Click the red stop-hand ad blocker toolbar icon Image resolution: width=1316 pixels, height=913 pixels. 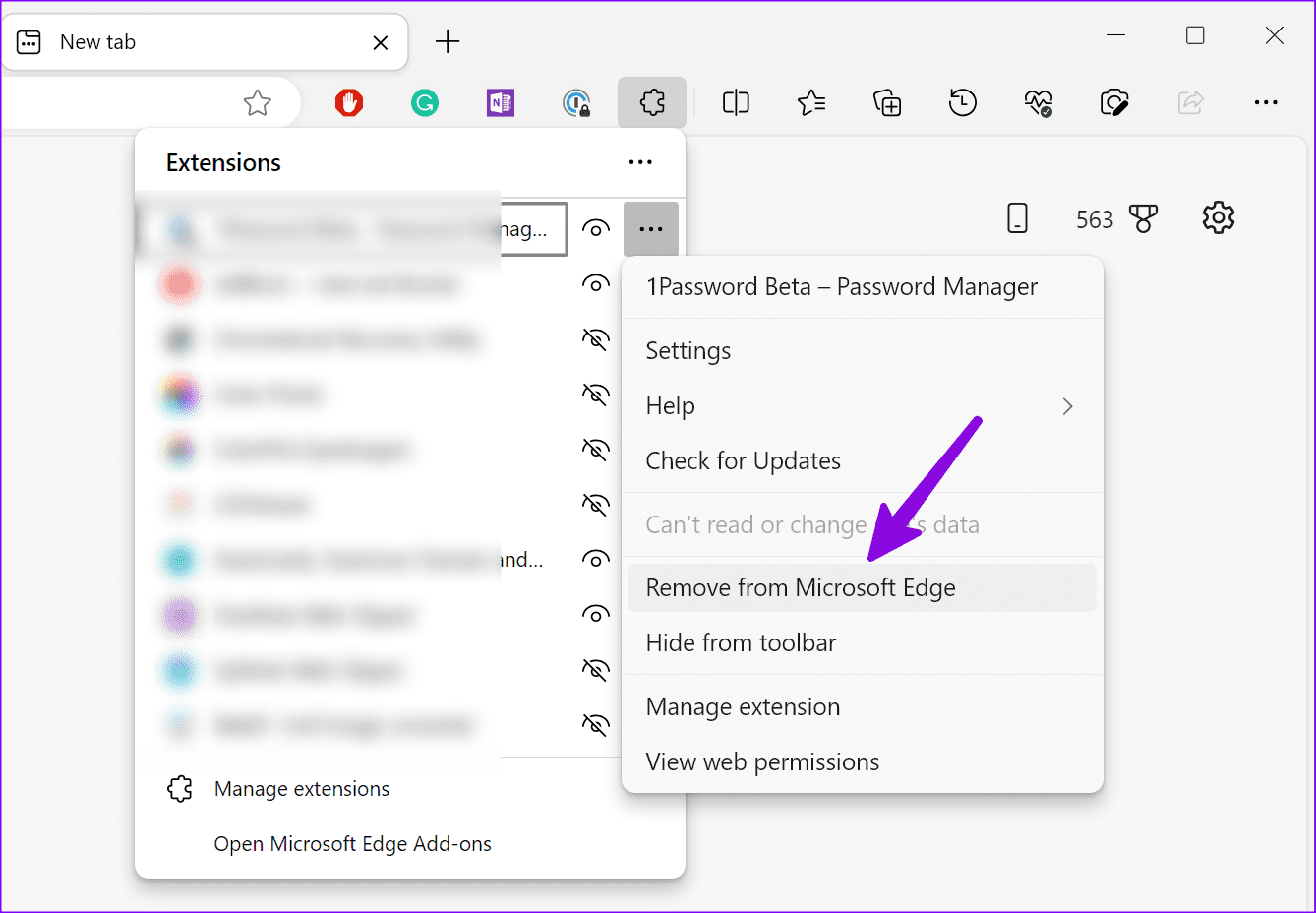click(349, 102)
